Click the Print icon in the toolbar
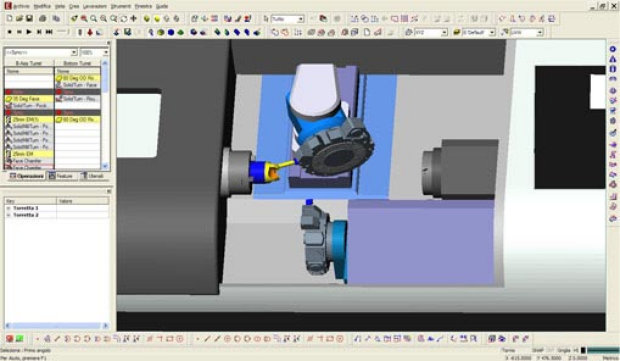 tap(43, 19)
